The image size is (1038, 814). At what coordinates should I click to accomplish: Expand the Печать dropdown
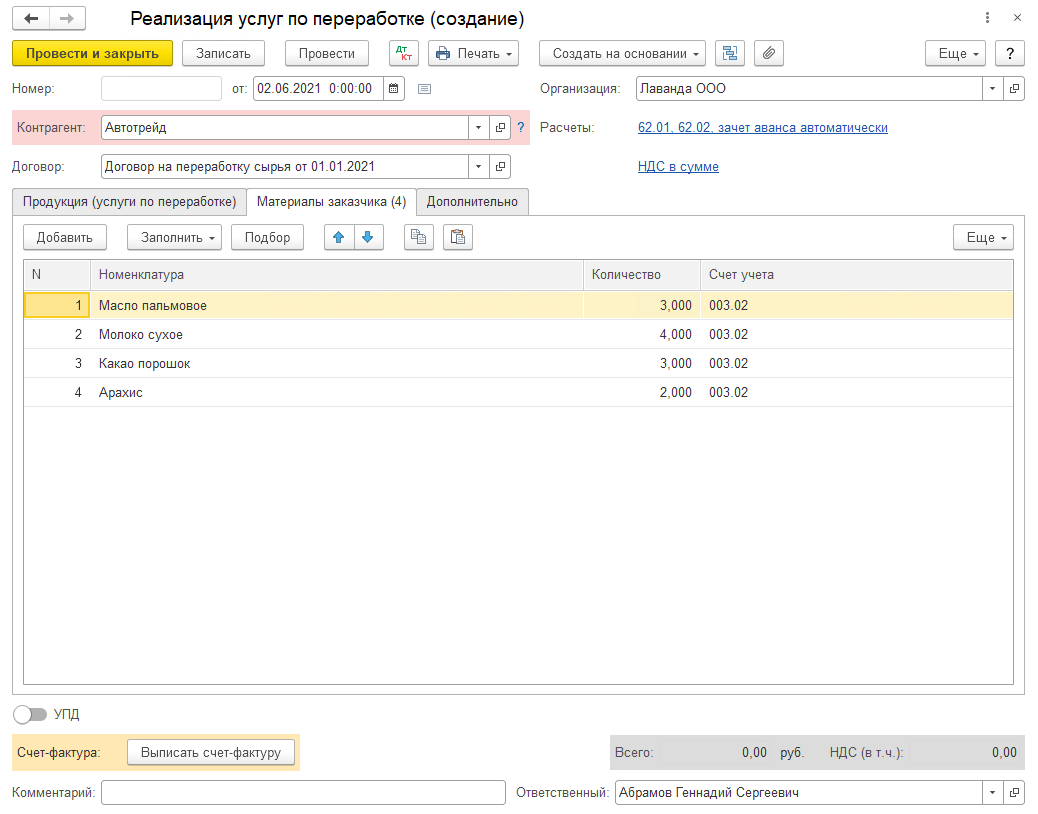pyautogui.click(x=473, y=54)
